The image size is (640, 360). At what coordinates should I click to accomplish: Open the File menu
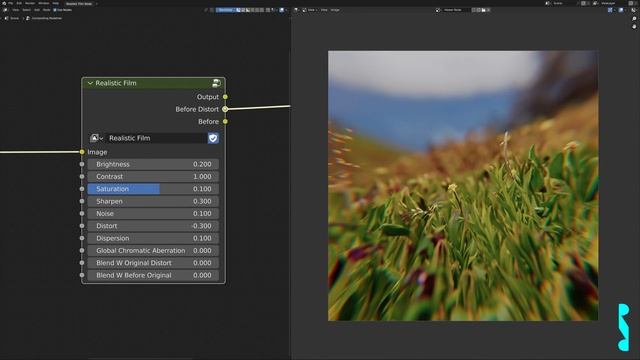click(x=11, y=3)
